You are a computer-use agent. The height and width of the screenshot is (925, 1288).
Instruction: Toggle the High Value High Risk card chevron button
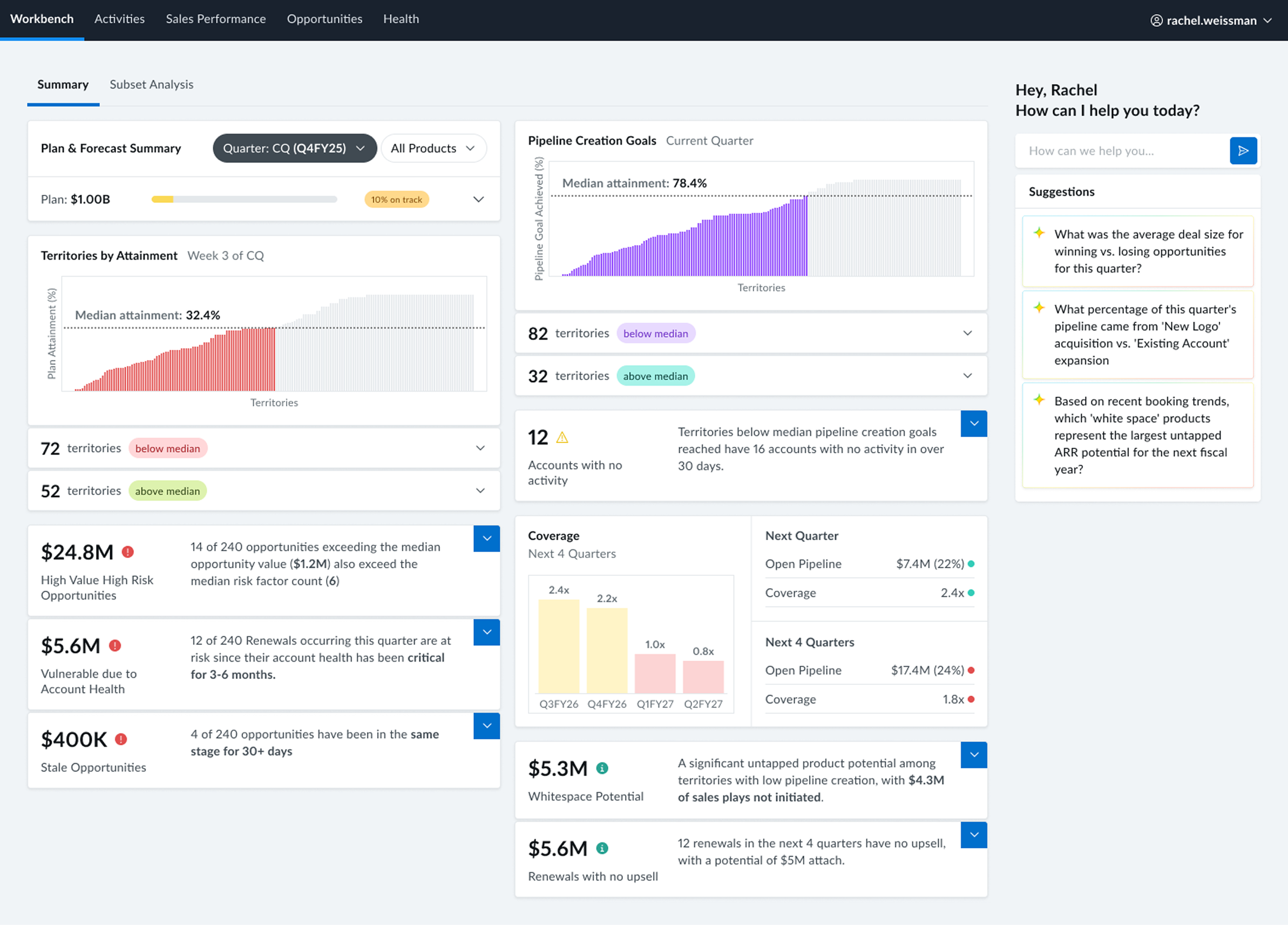(487, 538)
